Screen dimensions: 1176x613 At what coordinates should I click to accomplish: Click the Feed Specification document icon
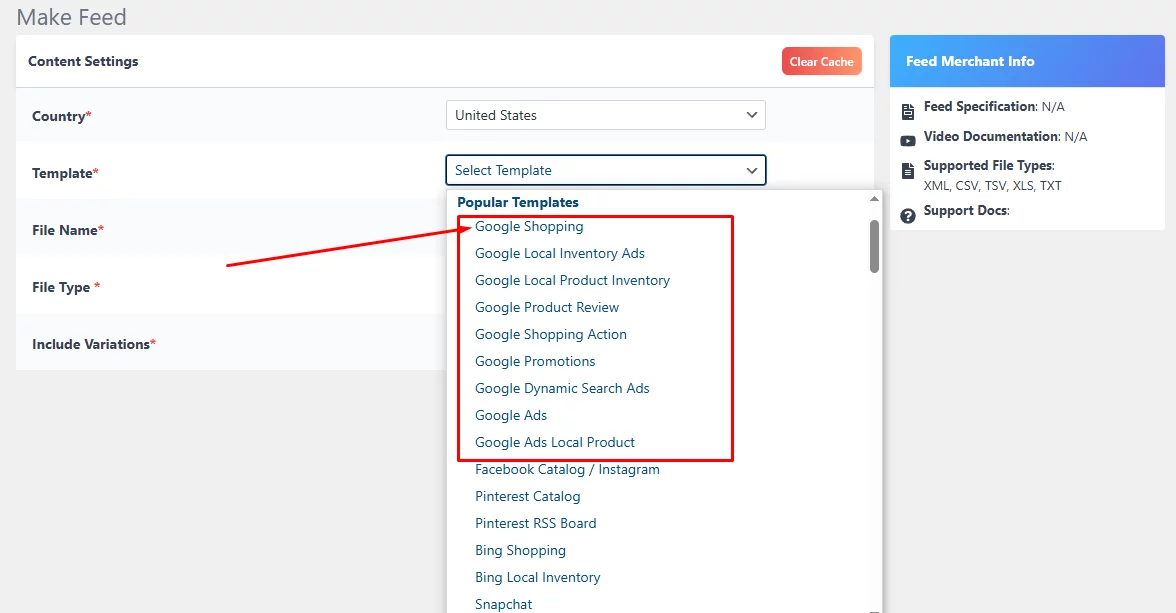pos(908,112)
